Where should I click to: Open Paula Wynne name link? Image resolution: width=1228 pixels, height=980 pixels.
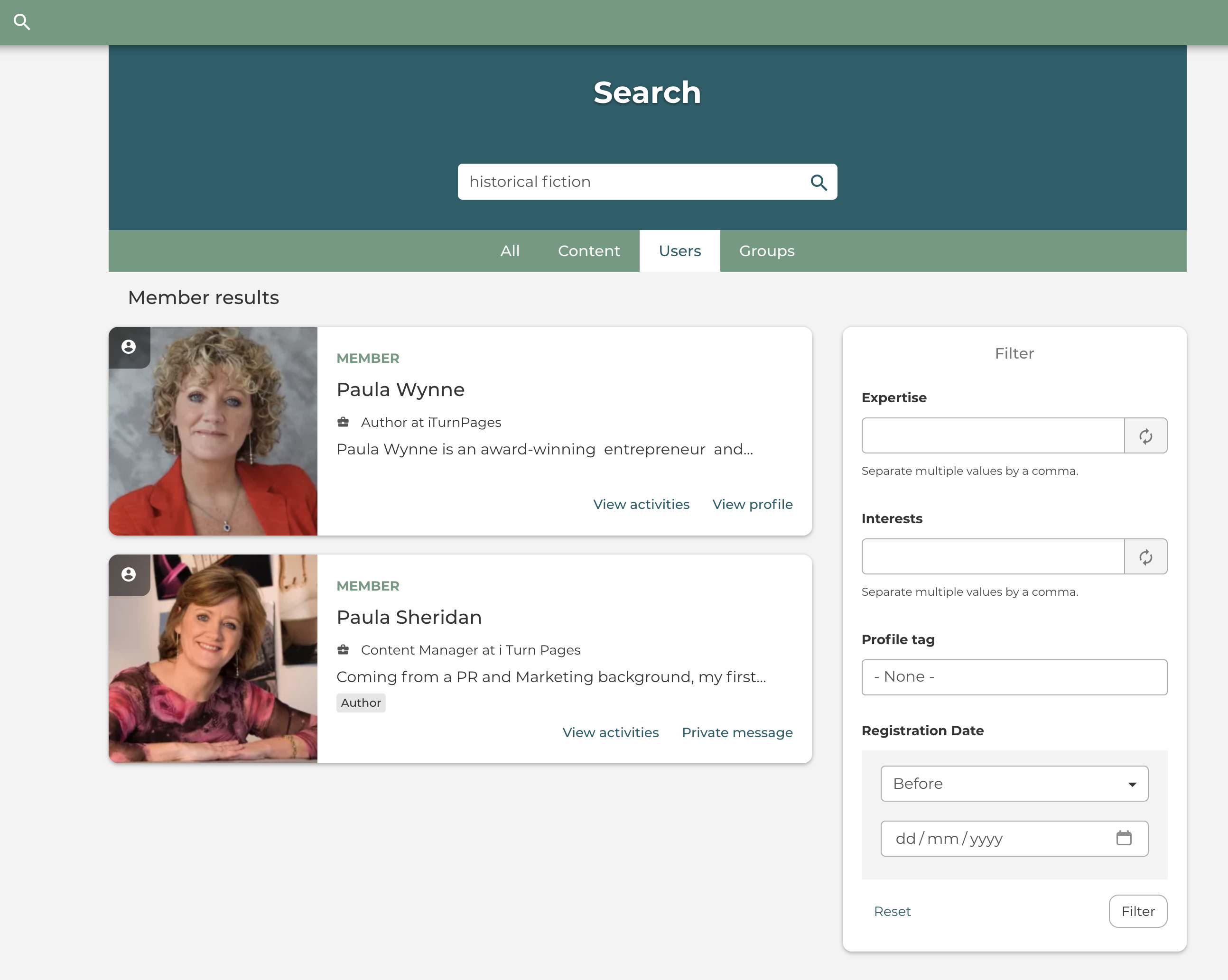pos(400,389)
